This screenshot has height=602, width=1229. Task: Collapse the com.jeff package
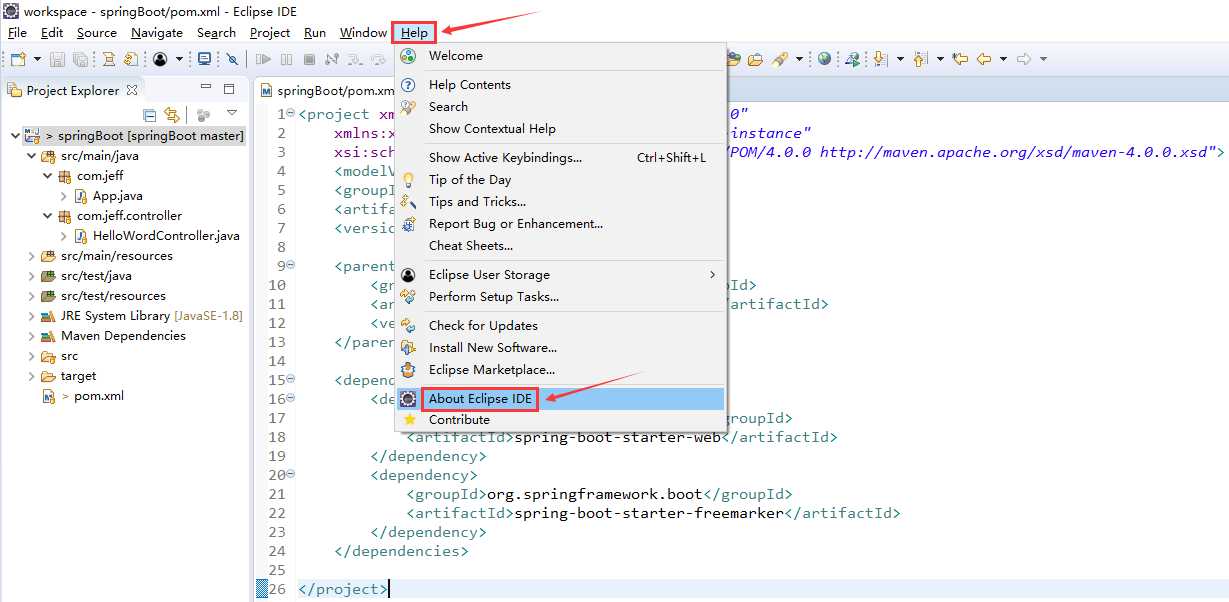point(48,176)
